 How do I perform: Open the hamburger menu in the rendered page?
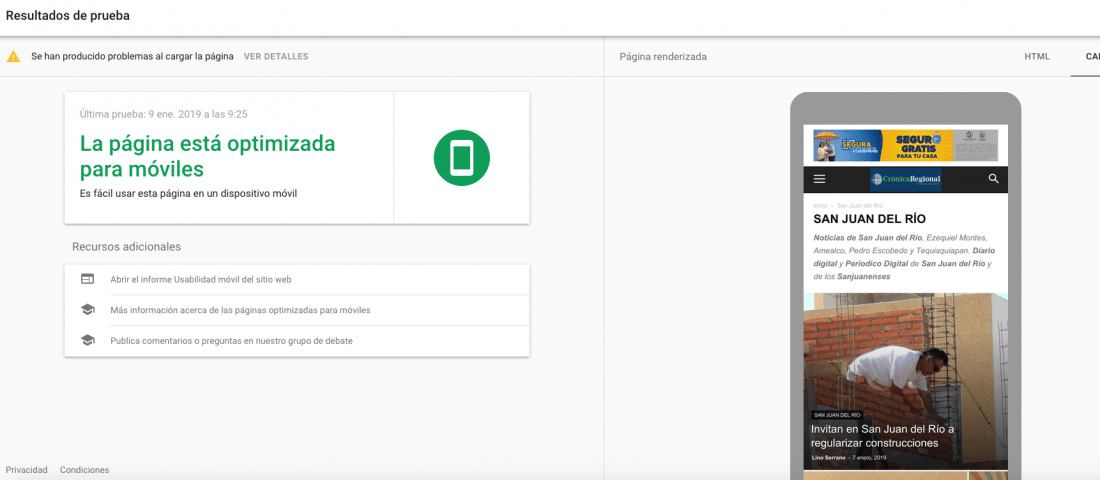tap(819, 179)
